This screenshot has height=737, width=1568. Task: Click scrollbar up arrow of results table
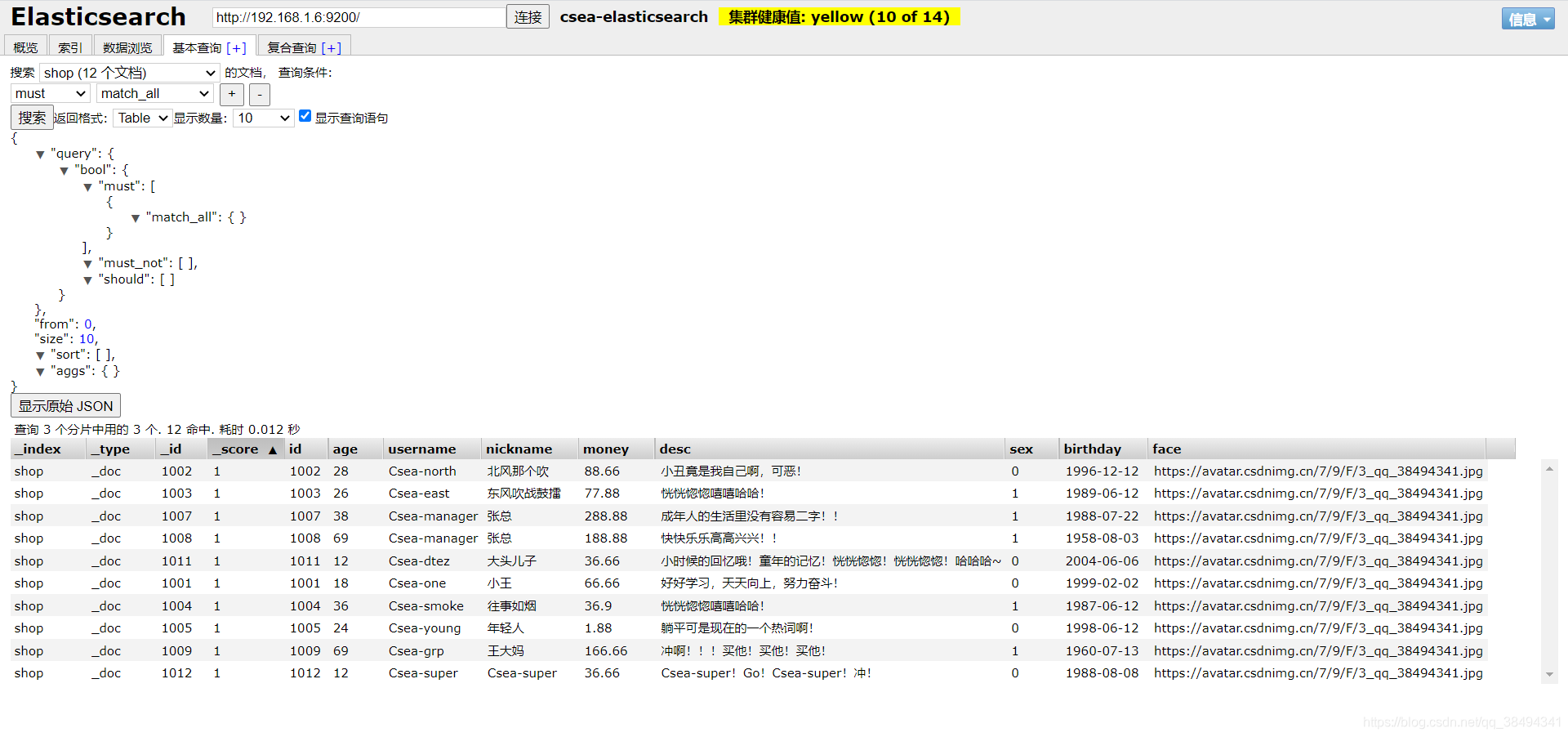1549,469
